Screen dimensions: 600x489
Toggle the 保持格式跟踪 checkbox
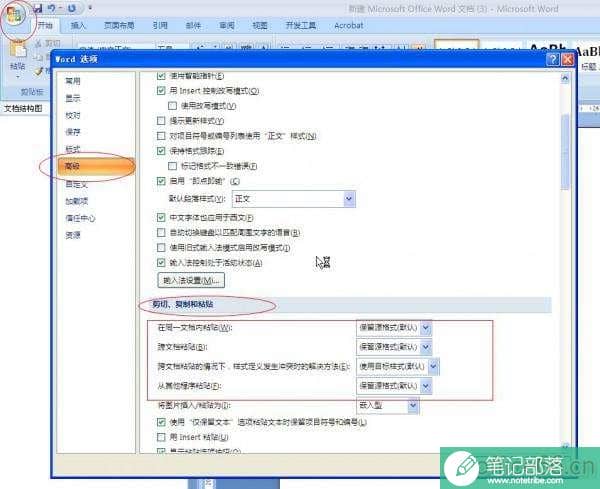click(161, 151)
